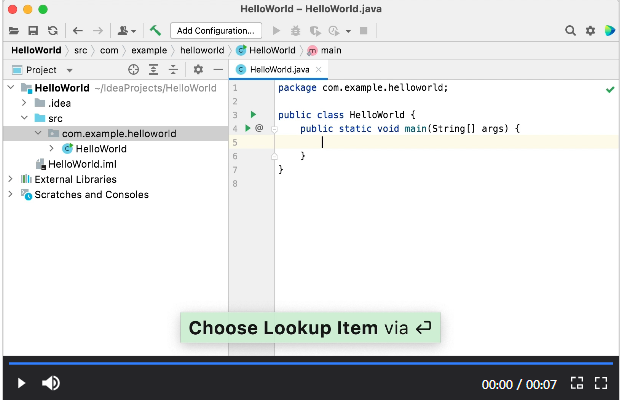Expand External Libraries
The image size is (621, 400).
coord(11,179)
